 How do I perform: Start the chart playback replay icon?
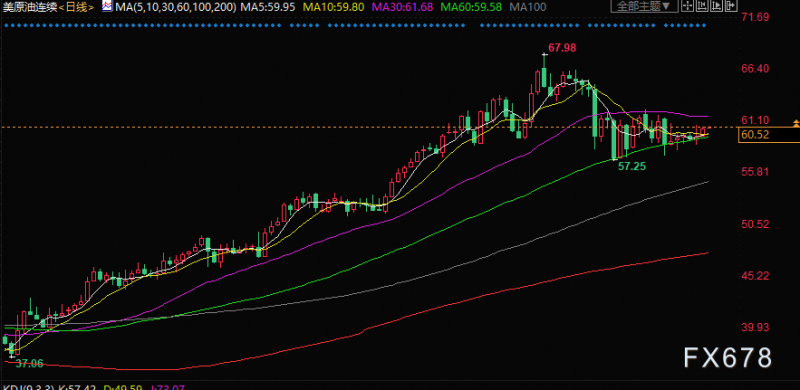(716, 6)
